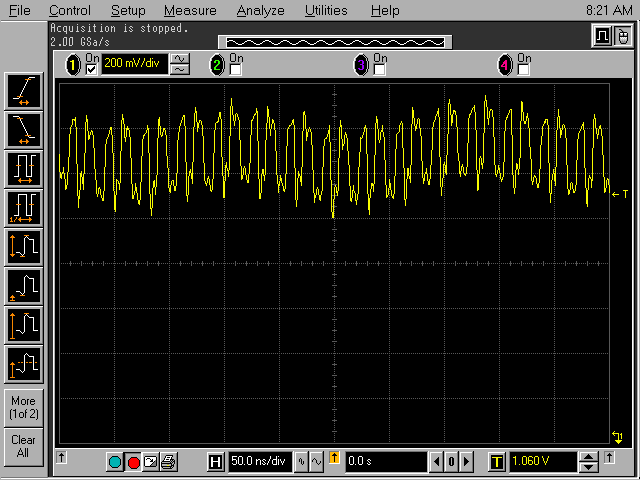Enable the channel 2 On checkbox
This screenshot has width=640, height=480.
click(236, 70)
